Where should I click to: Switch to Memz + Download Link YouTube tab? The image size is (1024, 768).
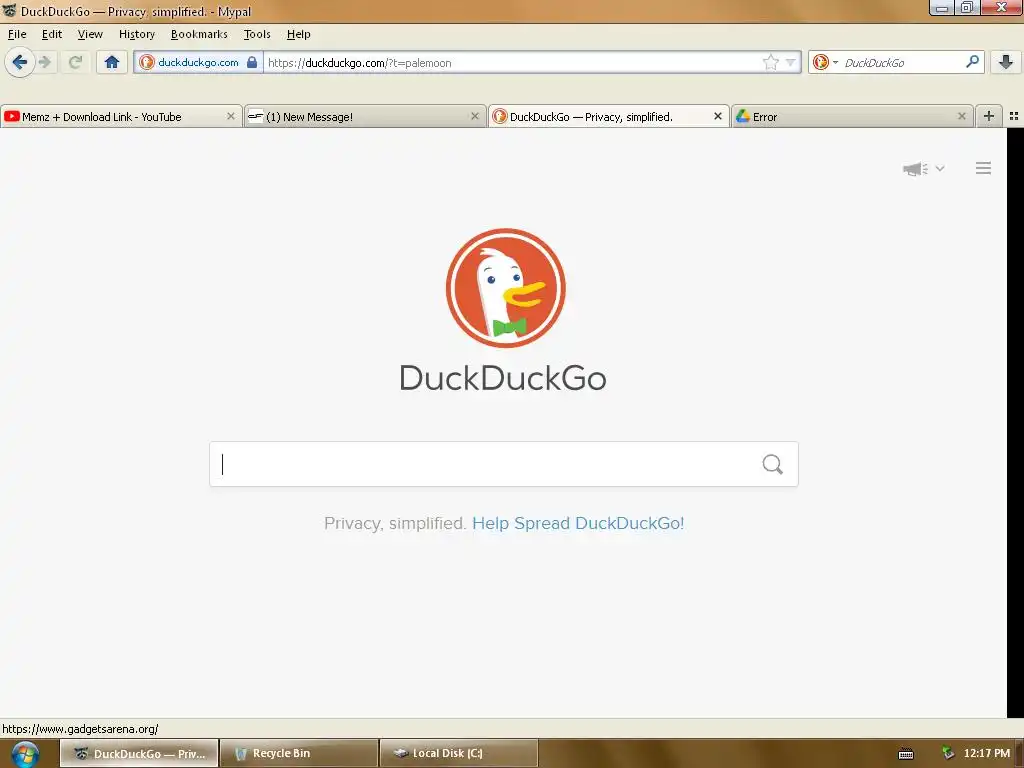coord(121,116)
